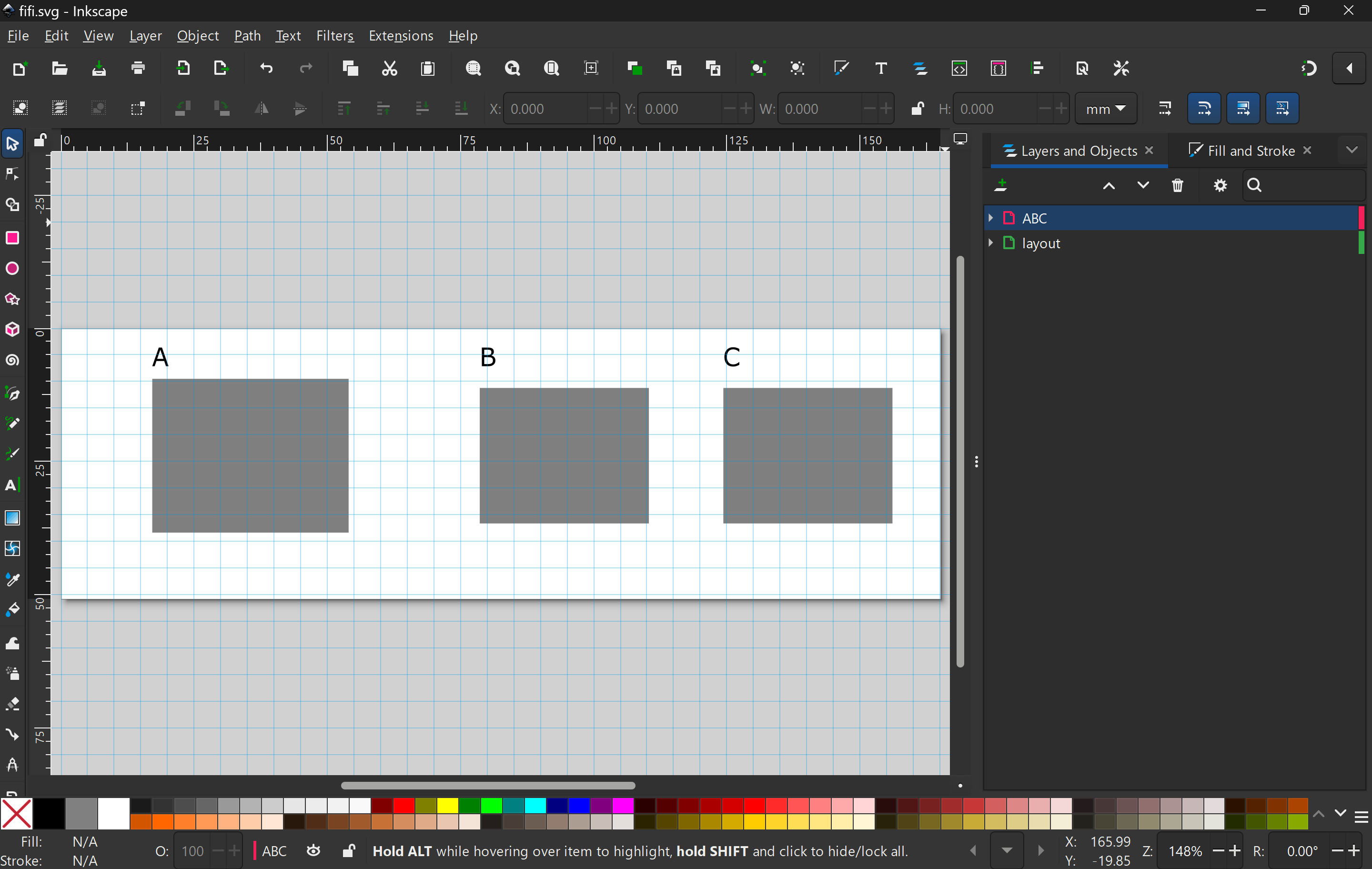Image resolution: width=1372 pixels, height=869 pixels.
Task: Select the Node editing tool
Action: [12, 174]
